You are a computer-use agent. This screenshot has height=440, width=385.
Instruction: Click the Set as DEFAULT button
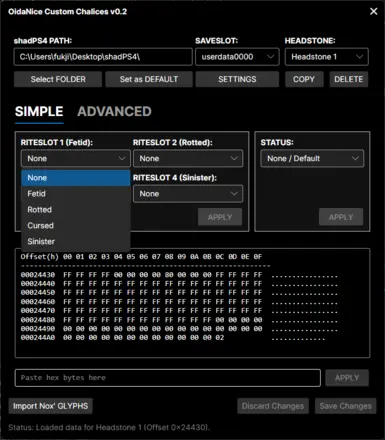(x=149, y=79)
